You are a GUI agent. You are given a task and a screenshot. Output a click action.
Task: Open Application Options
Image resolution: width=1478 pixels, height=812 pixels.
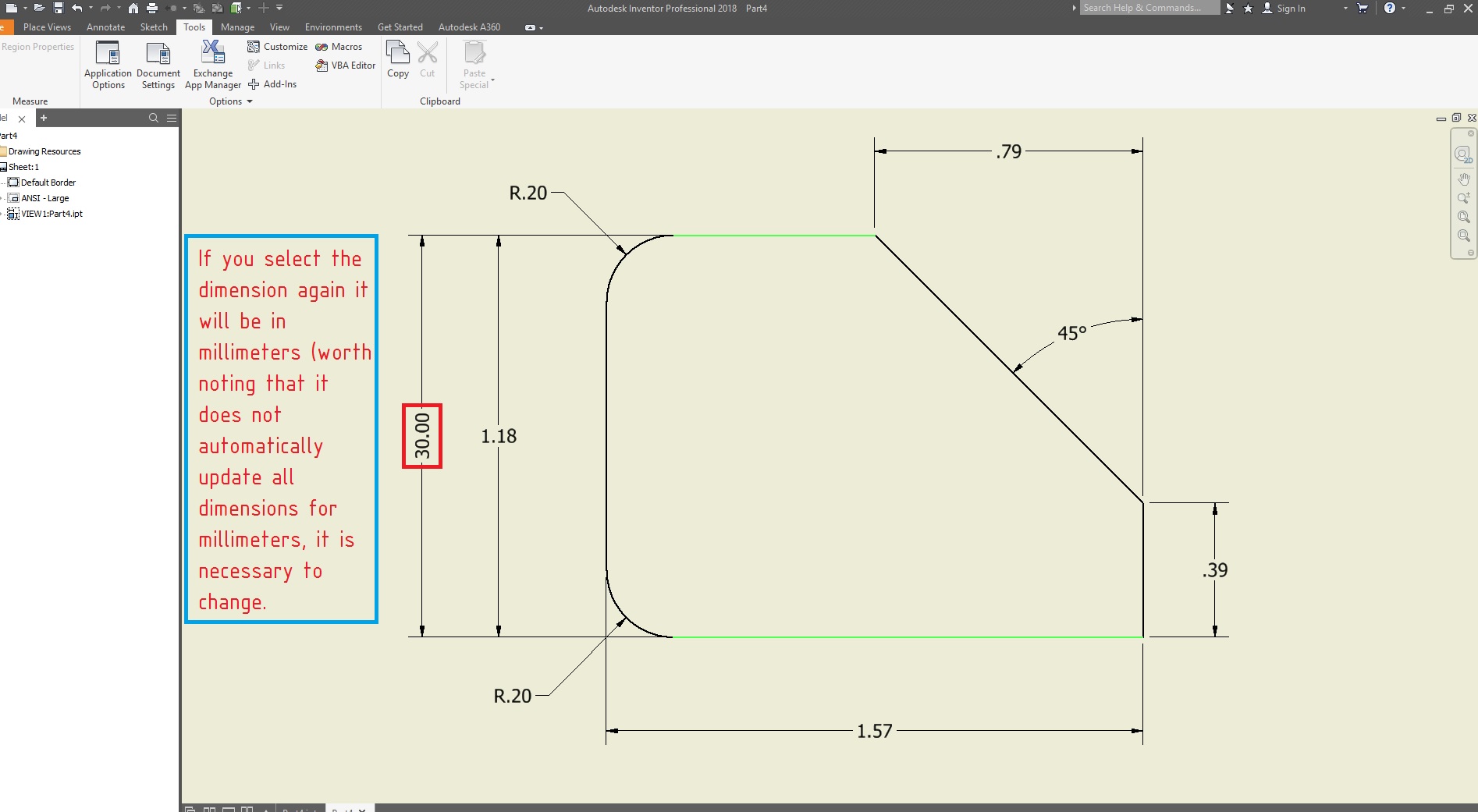pyautogui.click(x=108, y=64)
